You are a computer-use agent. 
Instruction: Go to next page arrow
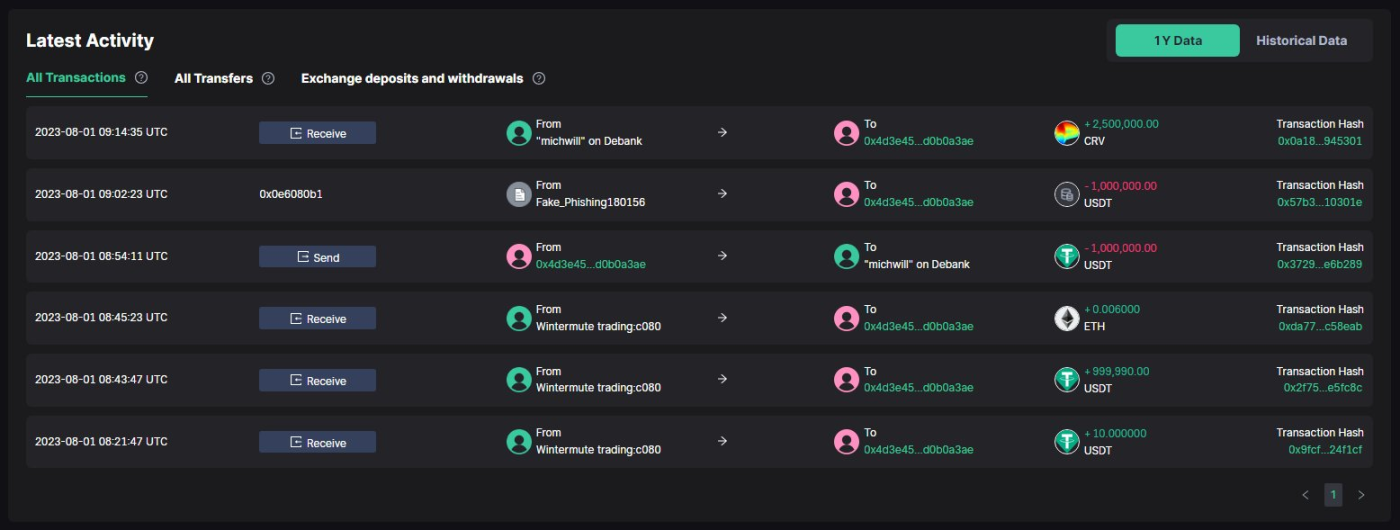point(1361,494)
